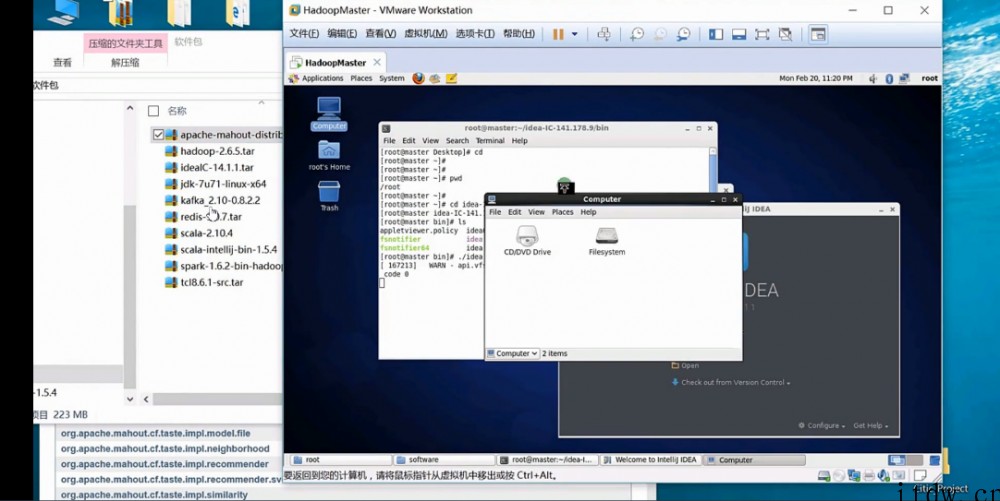The height and width of the screenshot is (501, 1000).
Task: Open GNOME Places menu in top panel
Action: 361,78
